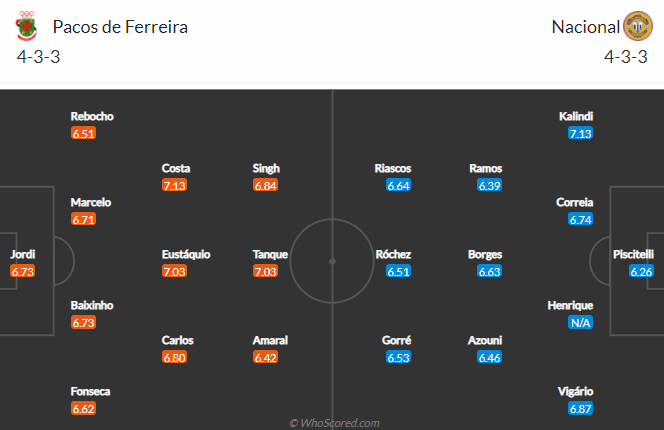Select Vigário's 6.87 rating badge
664x430 pixels.
tap(580, 409)
